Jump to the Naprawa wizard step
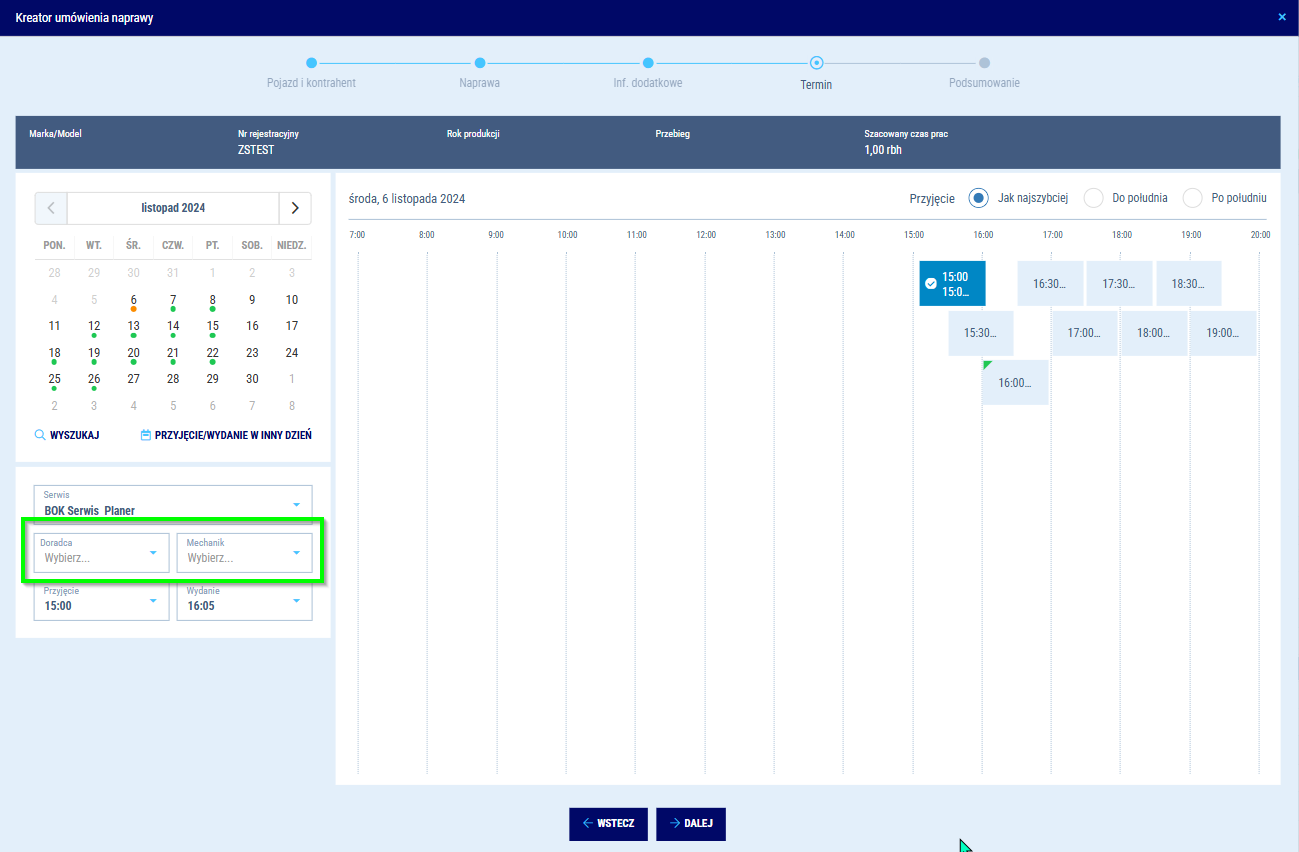This screenshot has width=1299, height=852. [x=480, y=62]
